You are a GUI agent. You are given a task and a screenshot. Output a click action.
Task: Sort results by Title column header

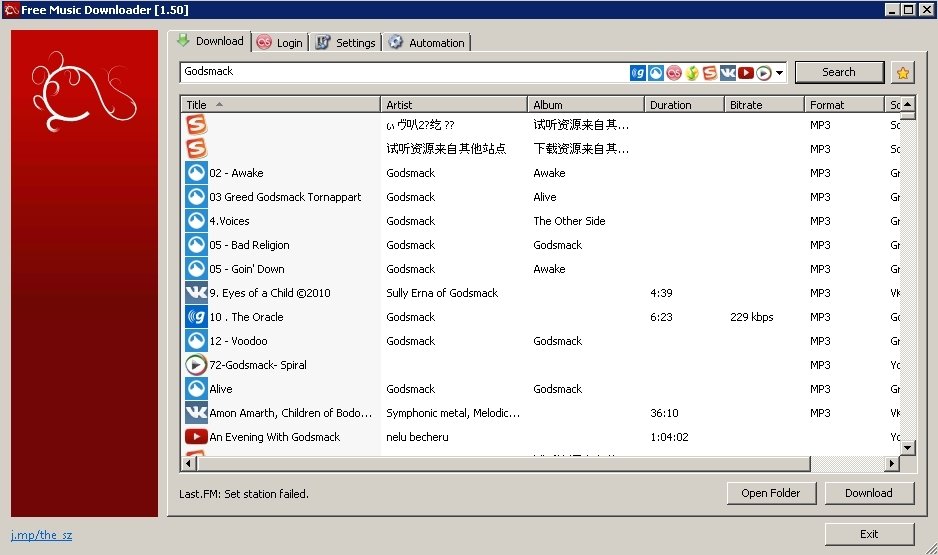coord(280,105)
